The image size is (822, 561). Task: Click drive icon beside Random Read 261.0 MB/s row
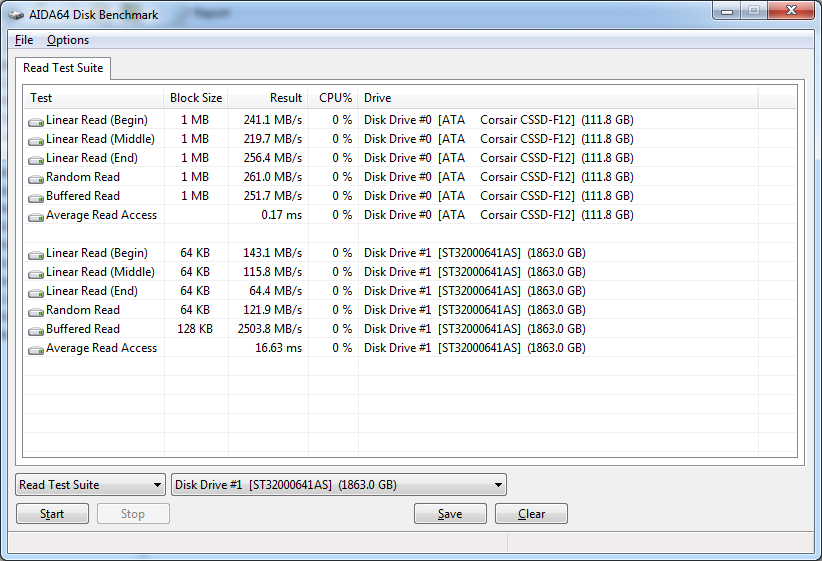coord(36,179)
